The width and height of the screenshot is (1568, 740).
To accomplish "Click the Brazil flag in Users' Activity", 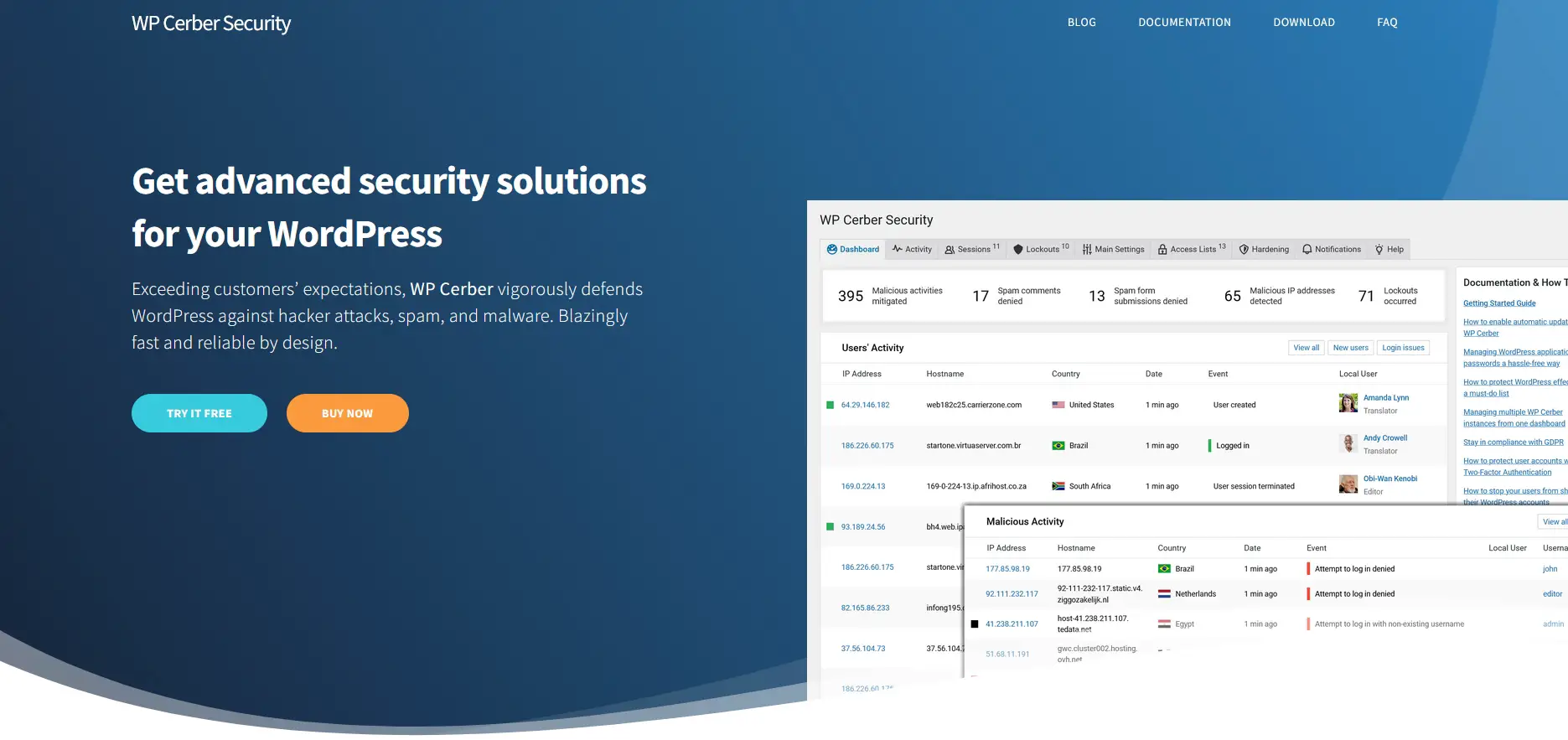I will coord(1058,446).
